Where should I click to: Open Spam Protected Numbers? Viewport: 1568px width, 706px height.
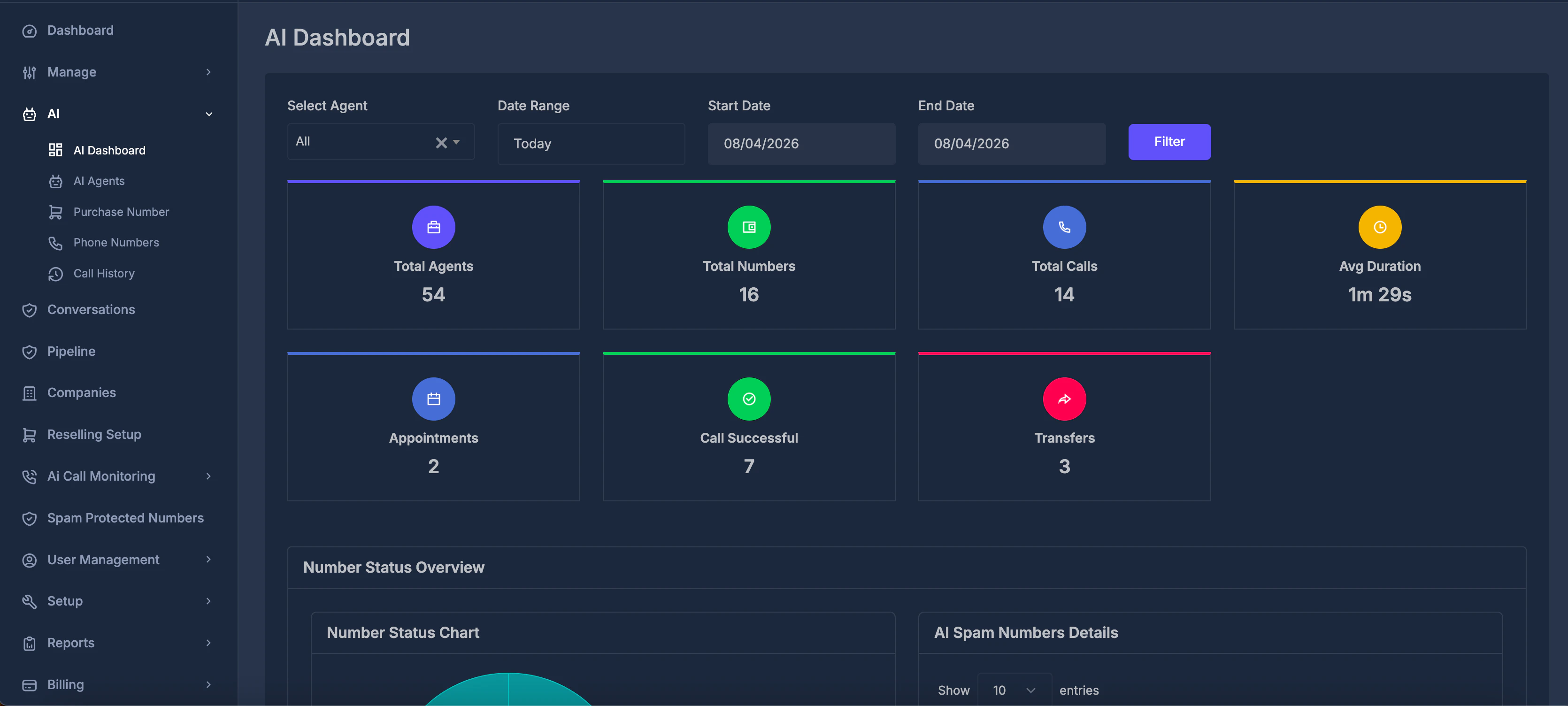[x=125, y=518]
